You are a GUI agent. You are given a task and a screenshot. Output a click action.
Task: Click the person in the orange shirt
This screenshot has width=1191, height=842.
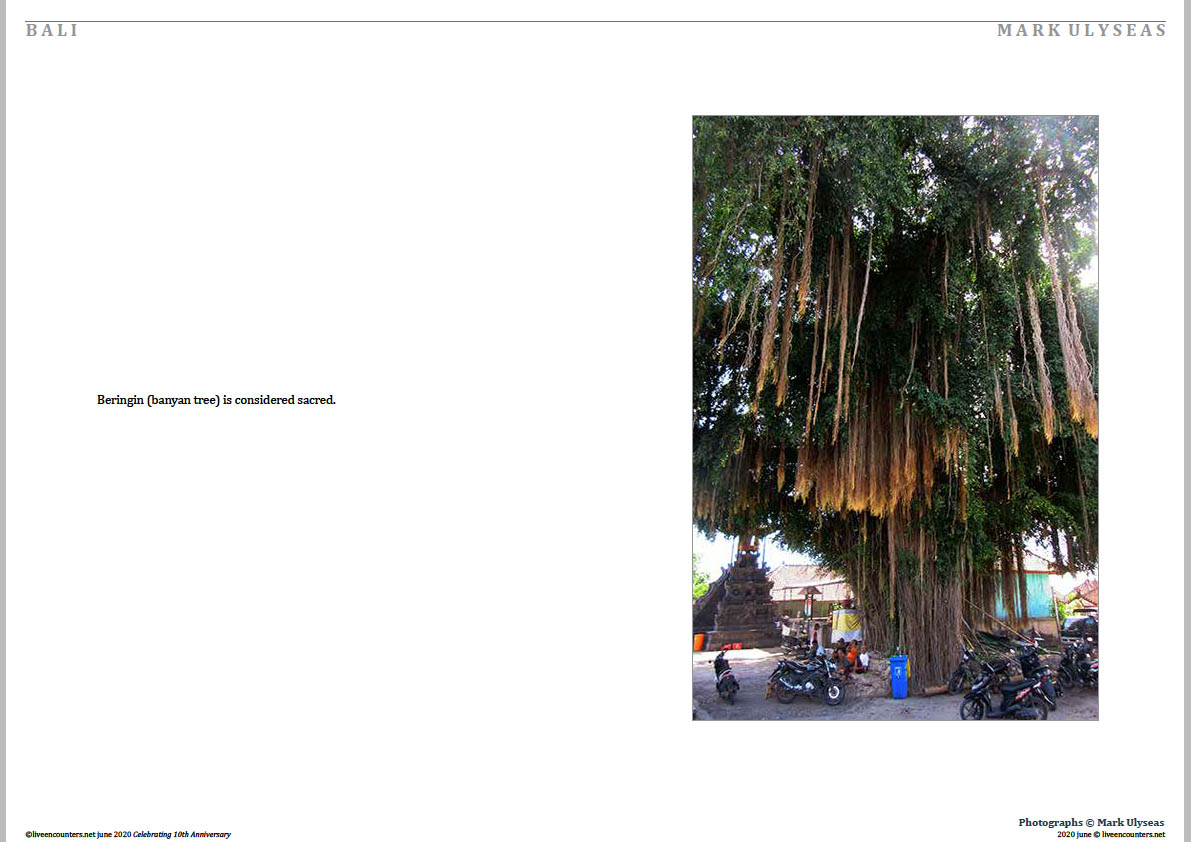point(850,656)
